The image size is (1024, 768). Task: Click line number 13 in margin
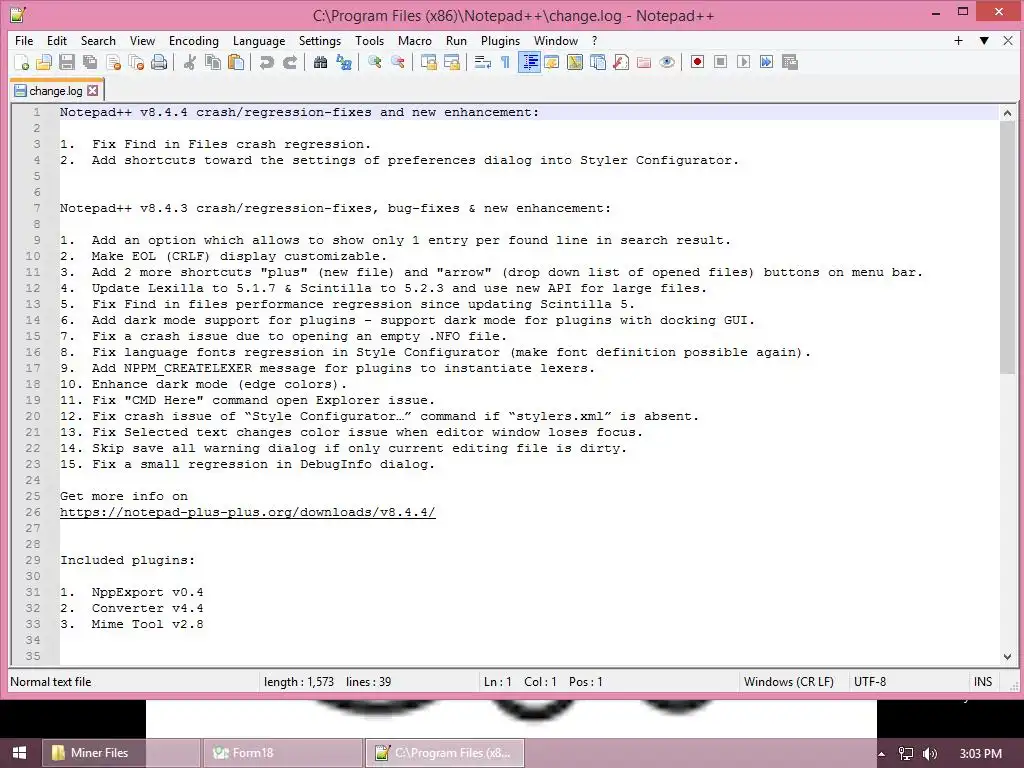(33, 304)
